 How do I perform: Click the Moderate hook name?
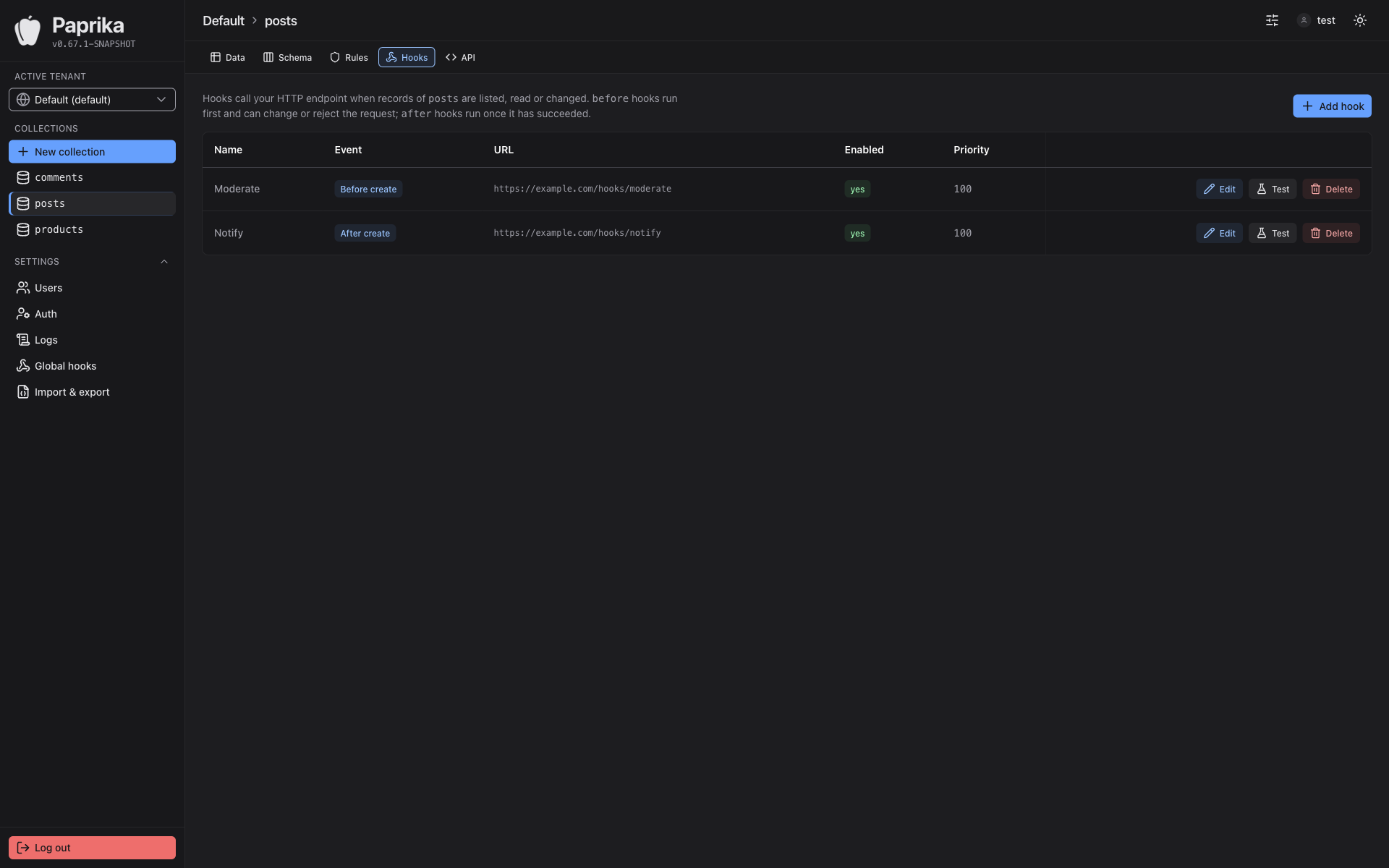click(x=237, y=189)
